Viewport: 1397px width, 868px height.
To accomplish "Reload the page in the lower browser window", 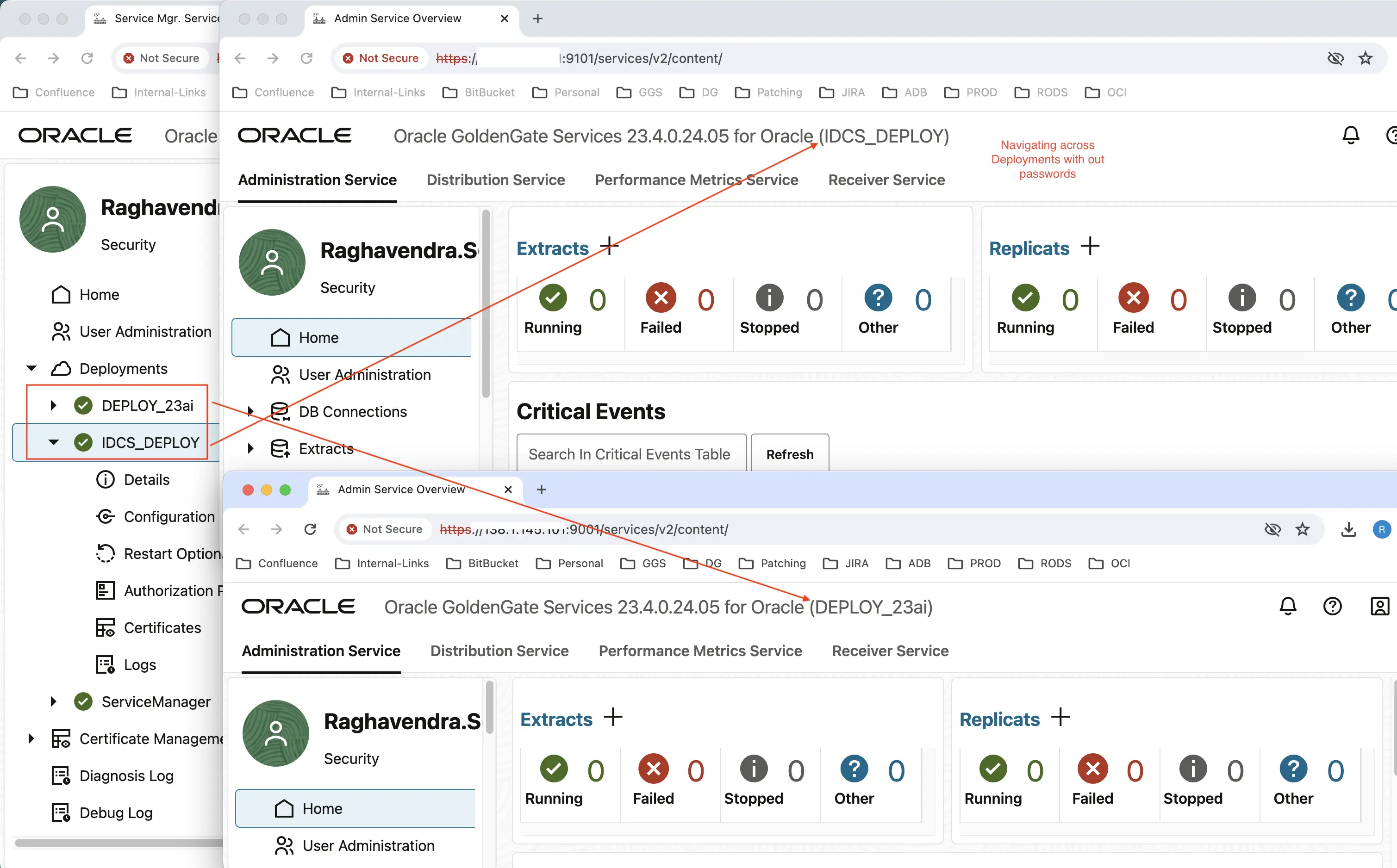I will pos(310,529).
